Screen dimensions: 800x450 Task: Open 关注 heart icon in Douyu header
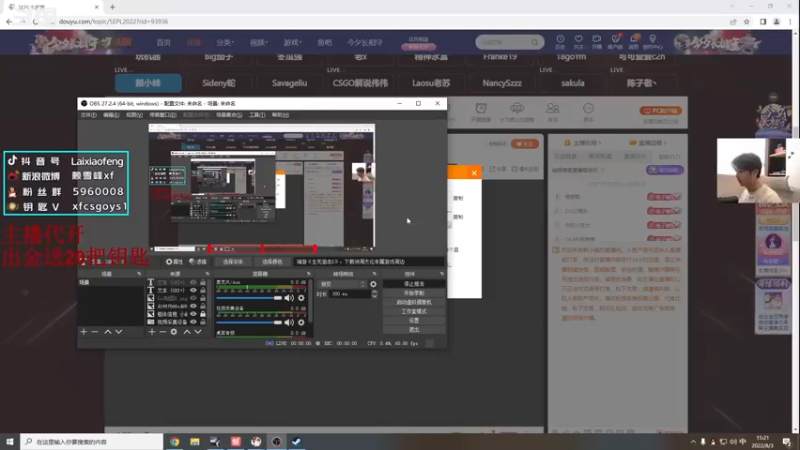(x=578, y=42)
